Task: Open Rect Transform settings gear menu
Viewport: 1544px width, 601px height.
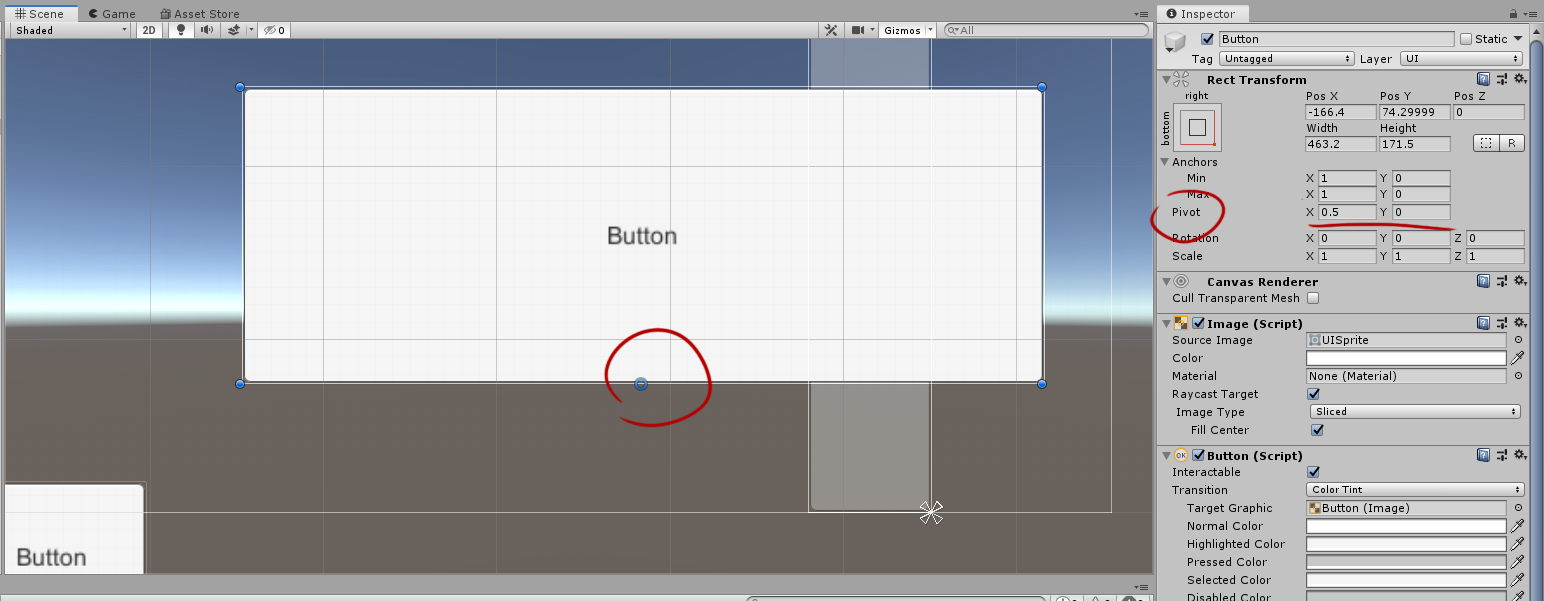Action: pyautogui.click(x=1519, y=79)
